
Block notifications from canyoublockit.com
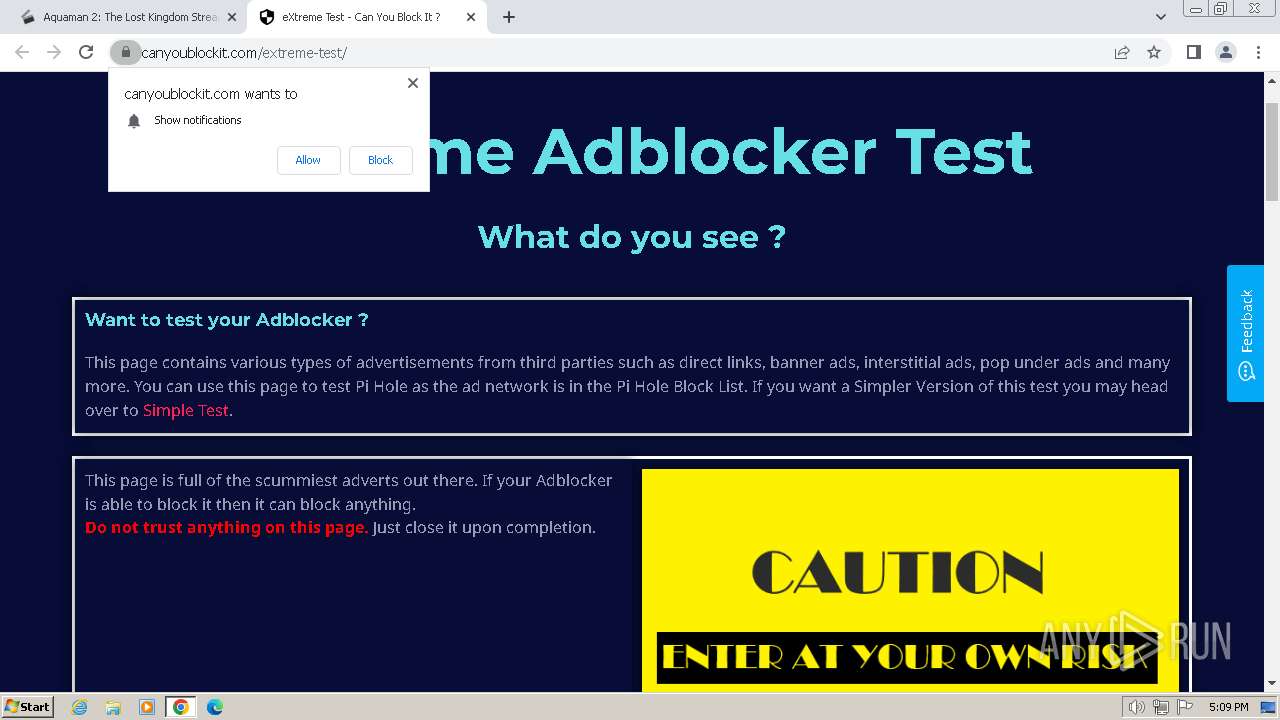(x=380, y=160)
